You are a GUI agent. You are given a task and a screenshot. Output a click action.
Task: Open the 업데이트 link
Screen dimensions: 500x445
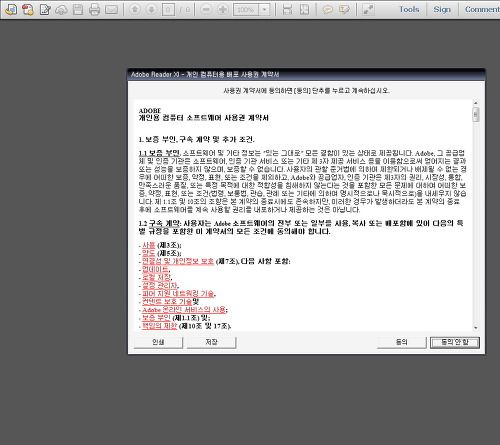tap(156, 269)
